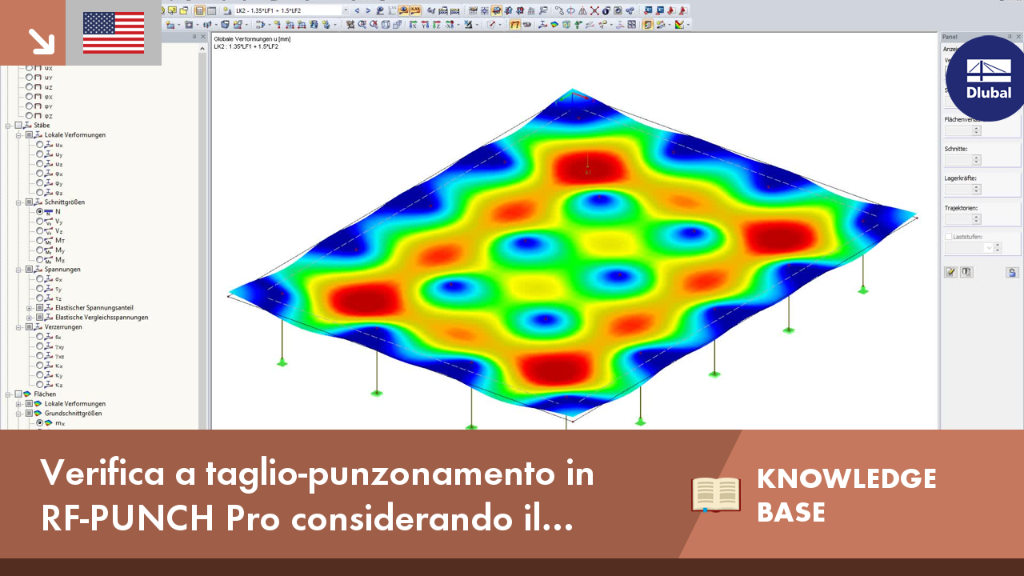Screen dimensions: 1024x576
Task: Click the Mz moment radio button
Action: [x=40, y=260]
